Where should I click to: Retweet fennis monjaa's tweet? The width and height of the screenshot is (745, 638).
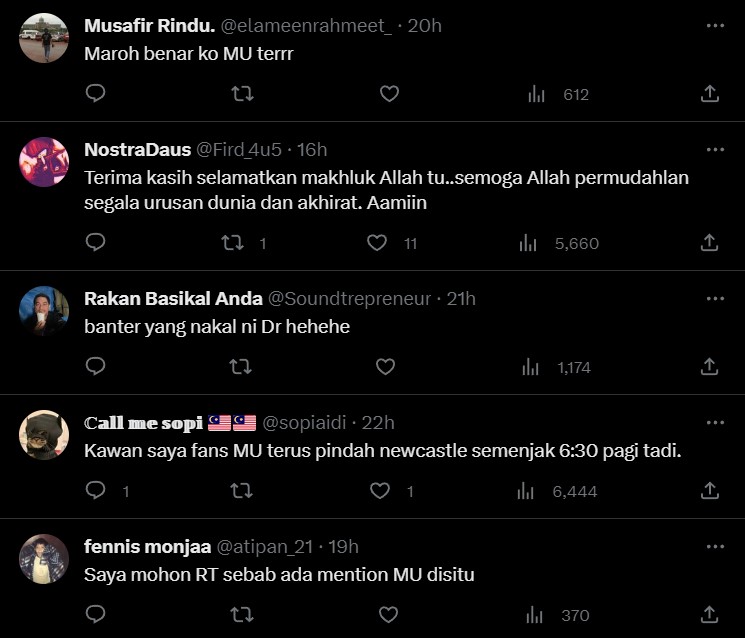point(241,615)
